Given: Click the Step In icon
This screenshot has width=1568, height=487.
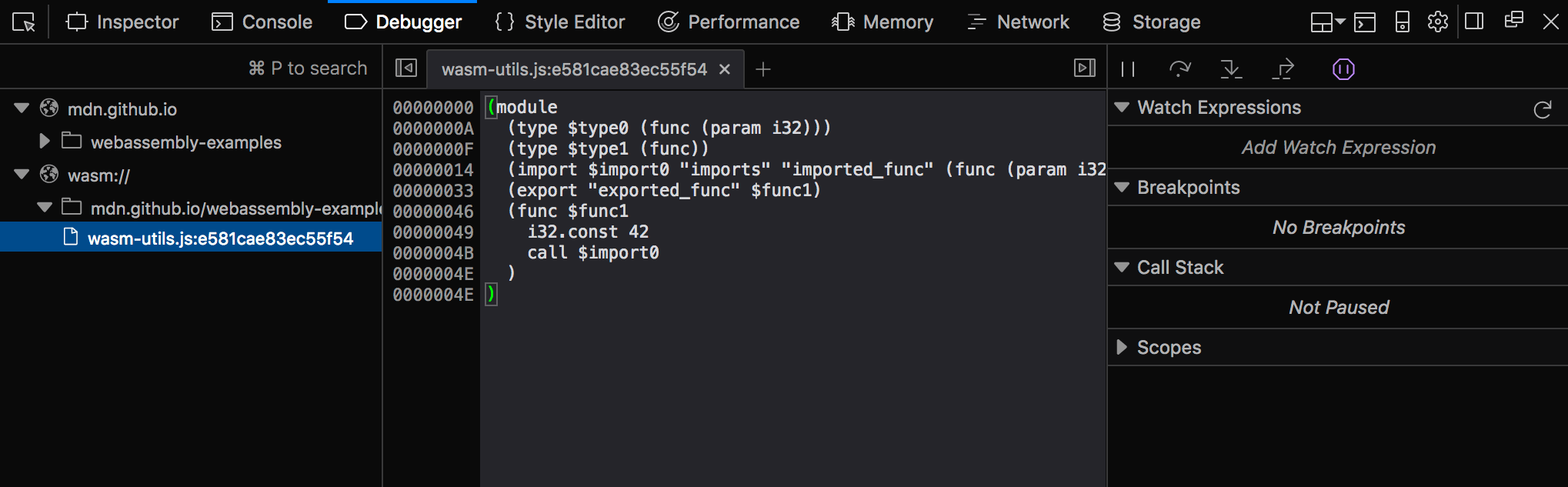Looking at the screenshot, I should 1231,68.
